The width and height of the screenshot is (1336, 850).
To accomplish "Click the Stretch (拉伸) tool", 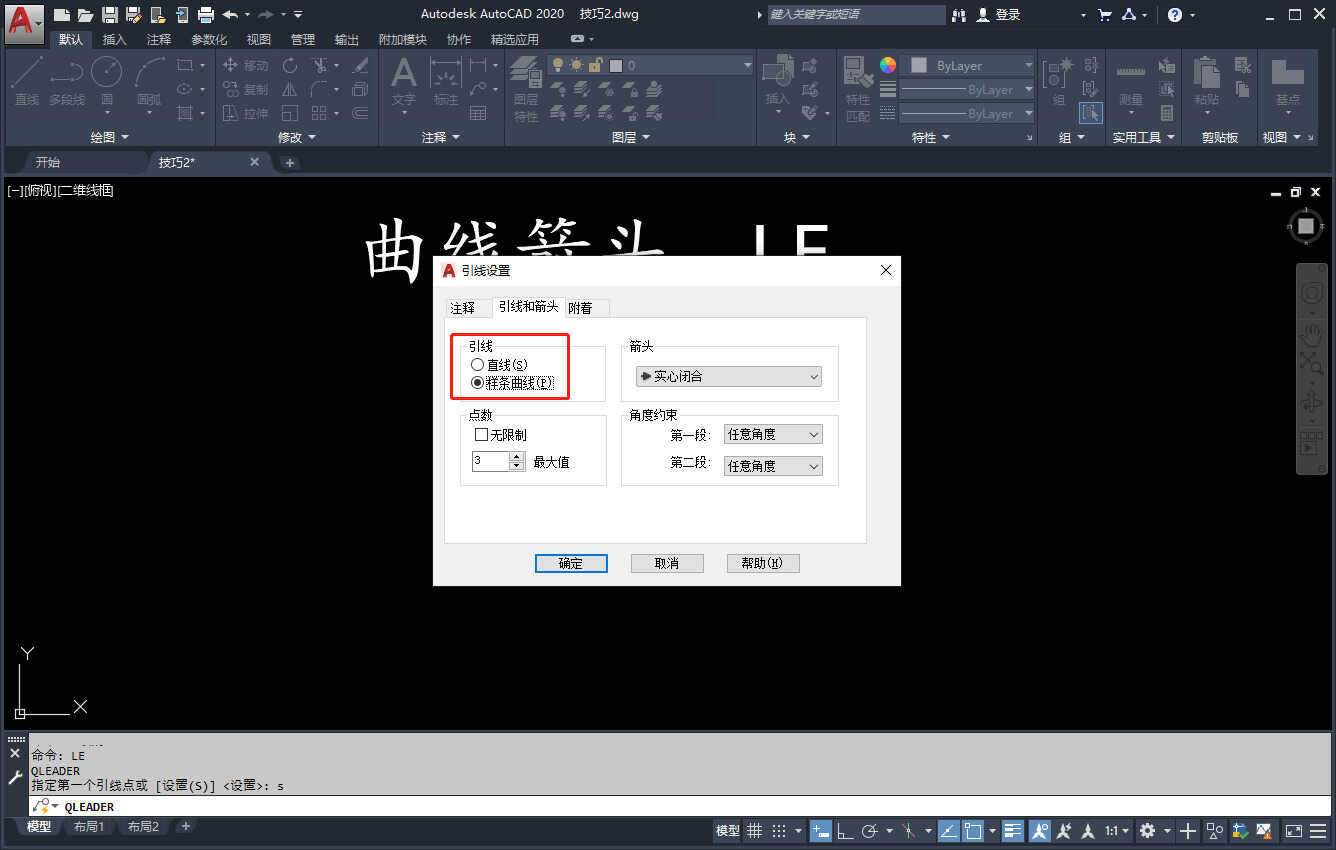I will coord(245,113).
